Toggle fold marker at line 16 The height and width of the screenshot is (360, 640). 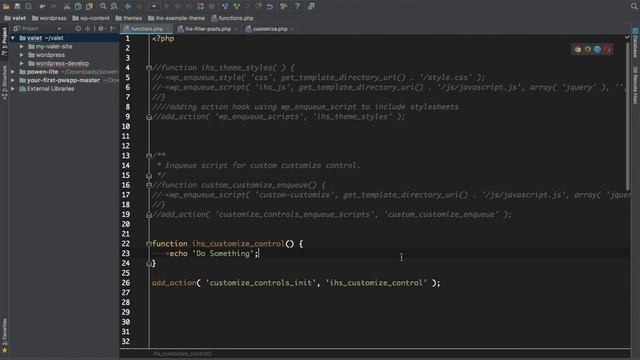tap(149, 185)
